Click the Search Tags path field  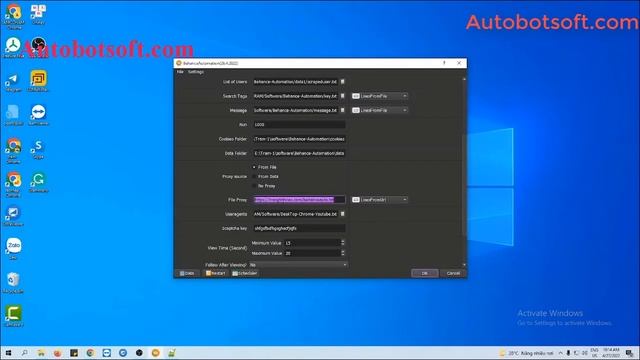click(296, 96)
